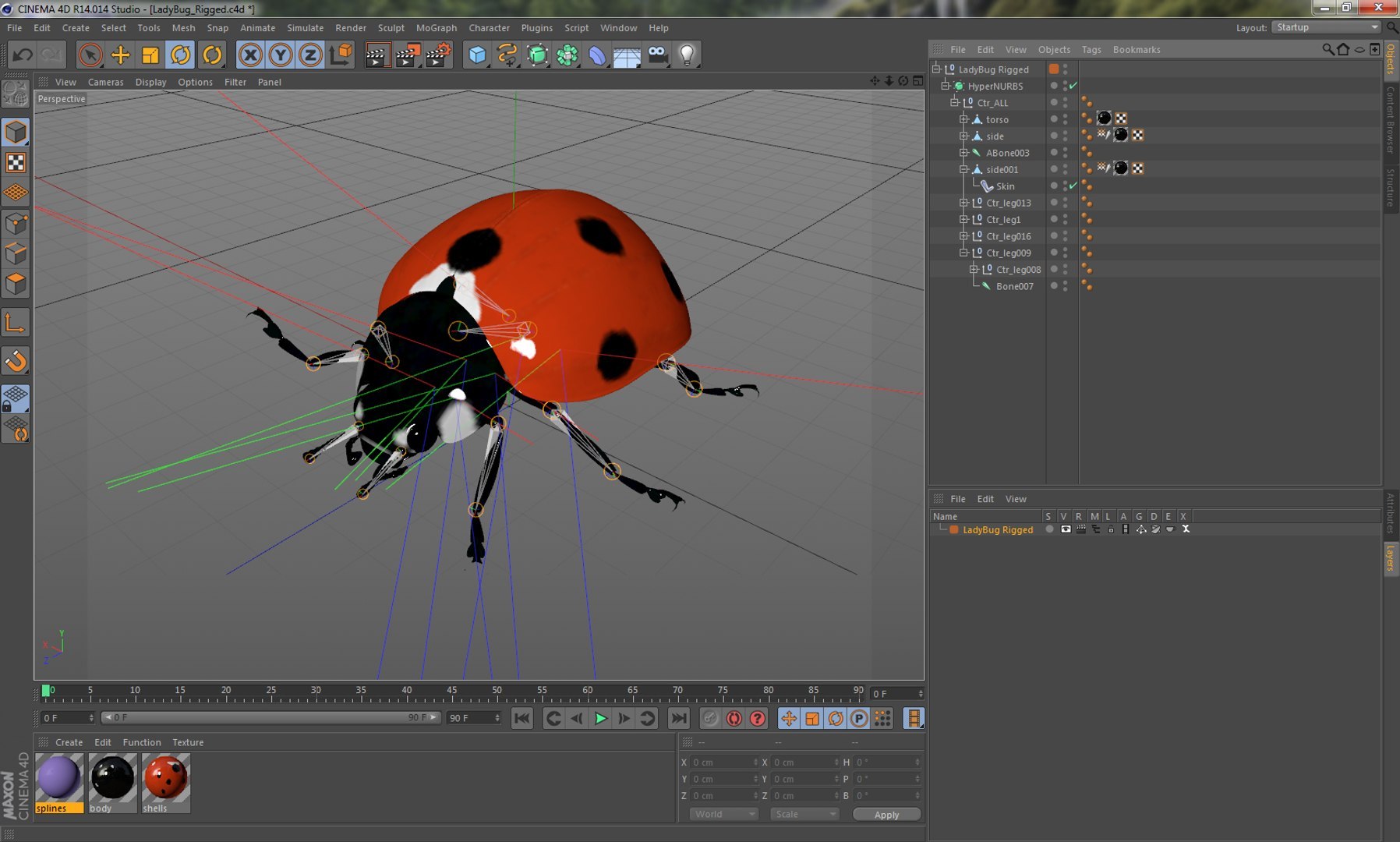Toggle X-axis lock
Screen dimensions: 1400x842
pos(250,55)
